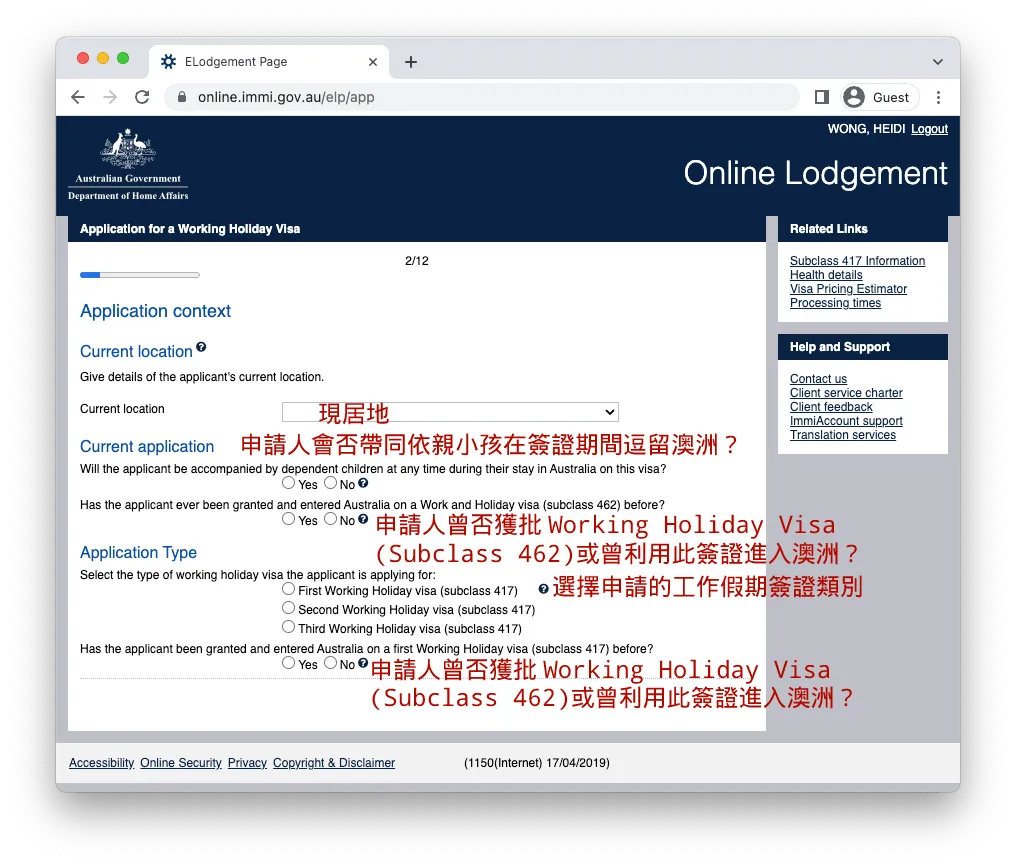The height and width of the screenshot is (867, 1016).
Task: Select Yes for Work and Holiday subclass 462
Action: pyautogui.click(x=288, y=519)
